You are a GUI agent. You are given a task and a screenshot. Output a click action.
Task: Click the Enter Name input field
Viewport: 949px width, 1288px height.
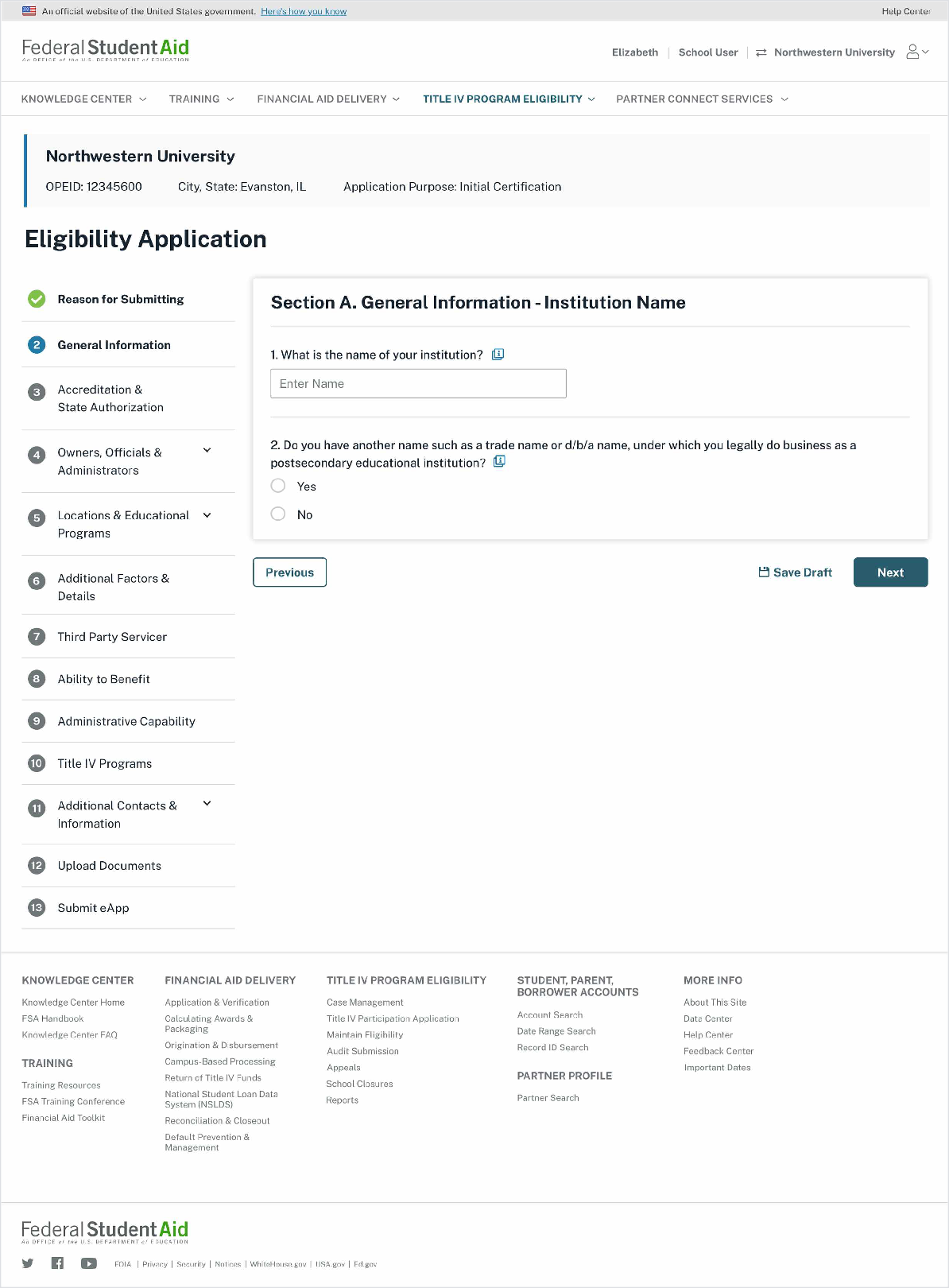pos(418,384)
